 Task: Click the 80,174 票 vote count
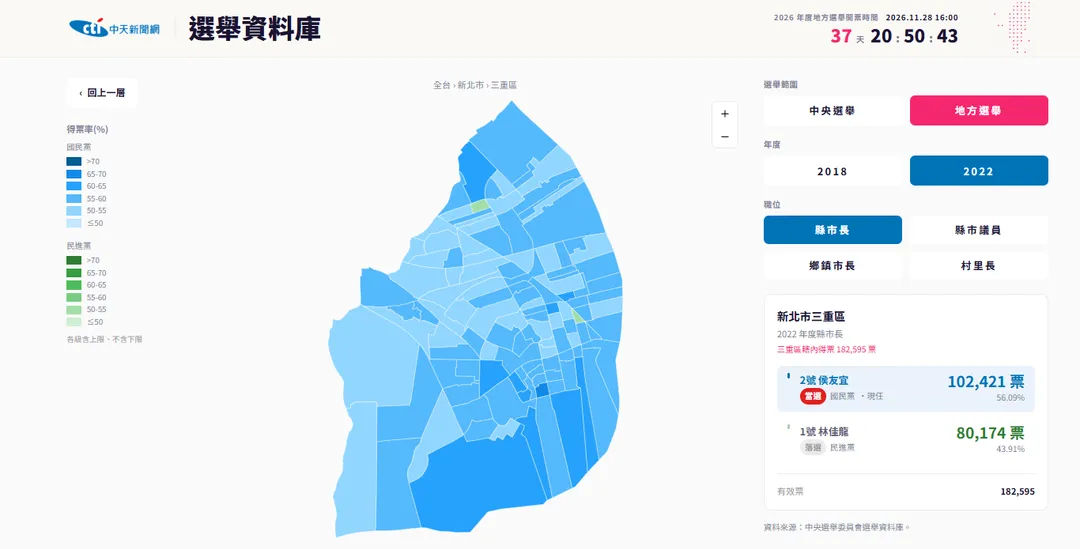990,433
